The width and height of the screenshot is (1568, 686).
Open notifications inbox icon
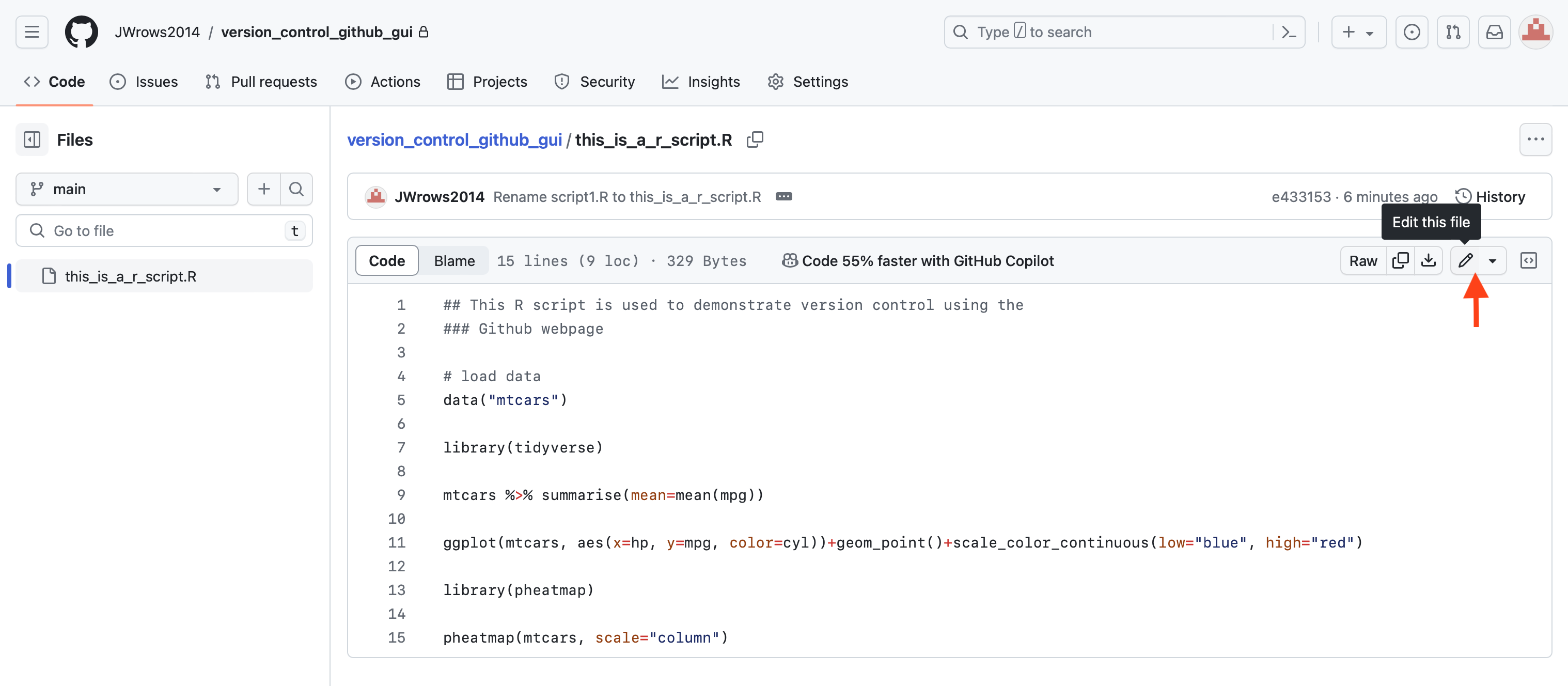[1494, 32]
